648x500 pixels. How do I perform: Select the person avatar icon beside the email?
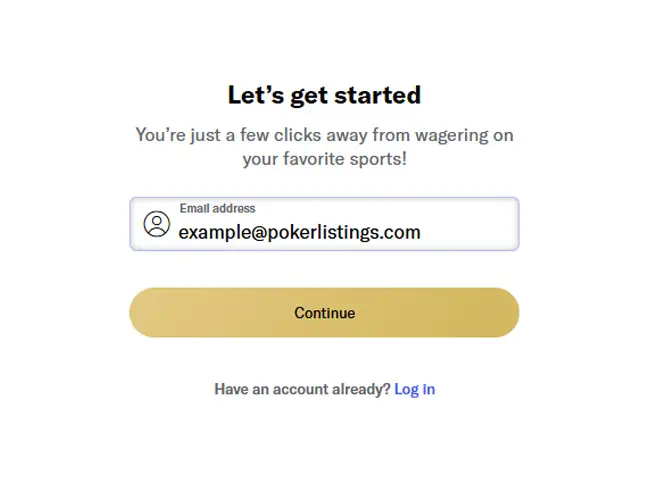[x=157, y=224]
